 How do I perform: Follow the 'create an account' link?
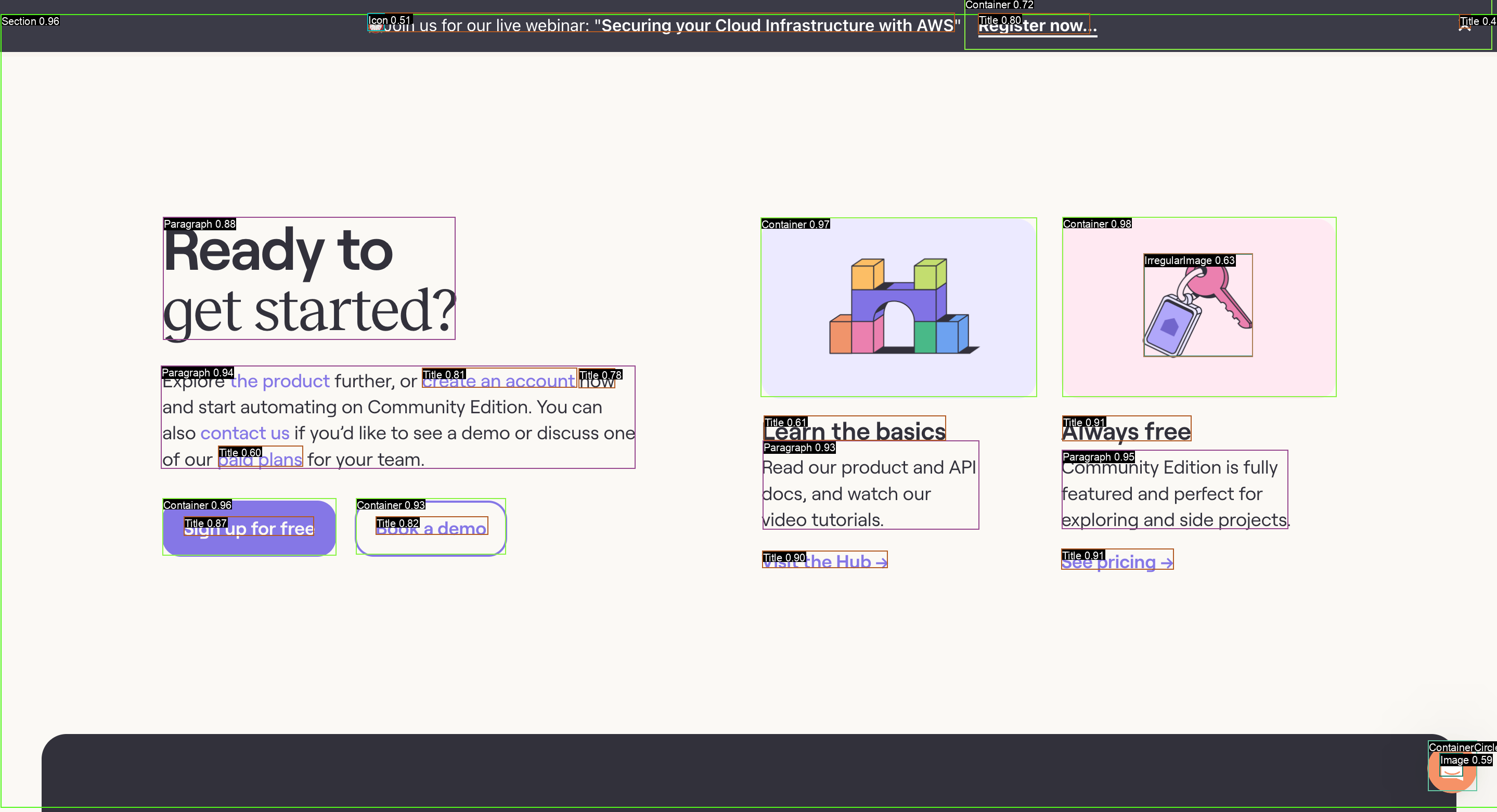click(x=499, y=381)
